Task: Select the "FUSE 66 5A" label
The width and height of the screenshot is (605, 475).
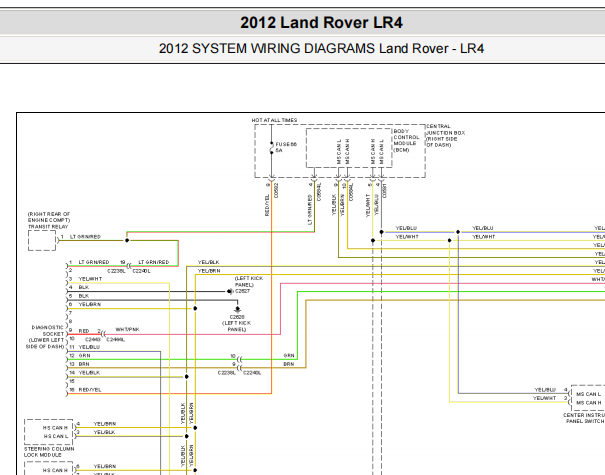Action: (x=286, y=147)
